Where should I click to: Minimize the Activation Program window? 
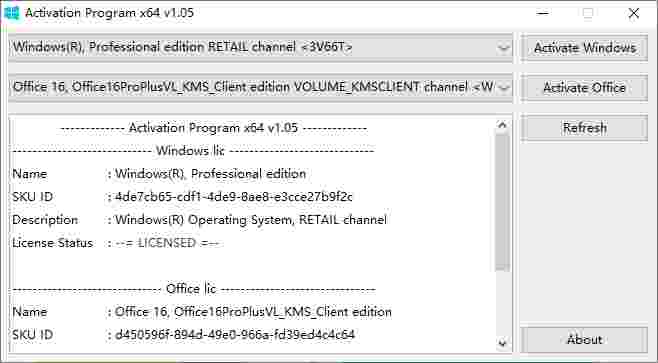(x=543, y=13)
